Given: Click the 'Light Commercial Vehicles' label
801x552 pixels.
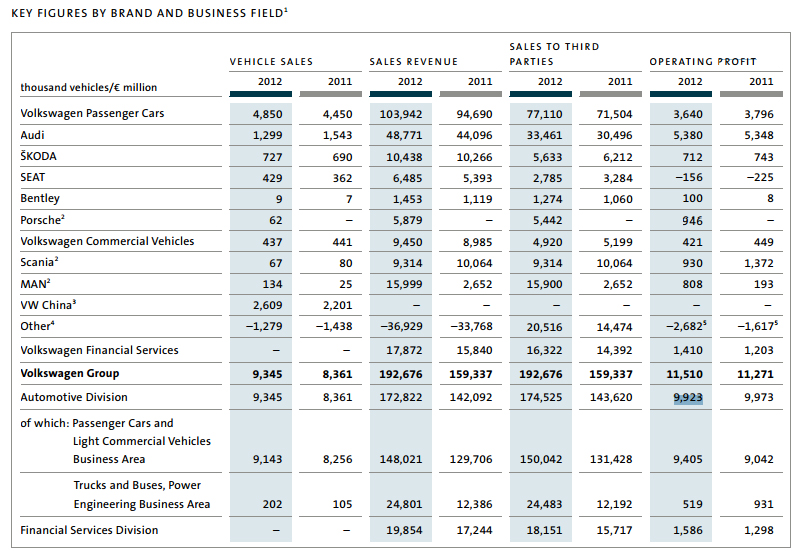Looking at the screenshot, I should [142, 441].
